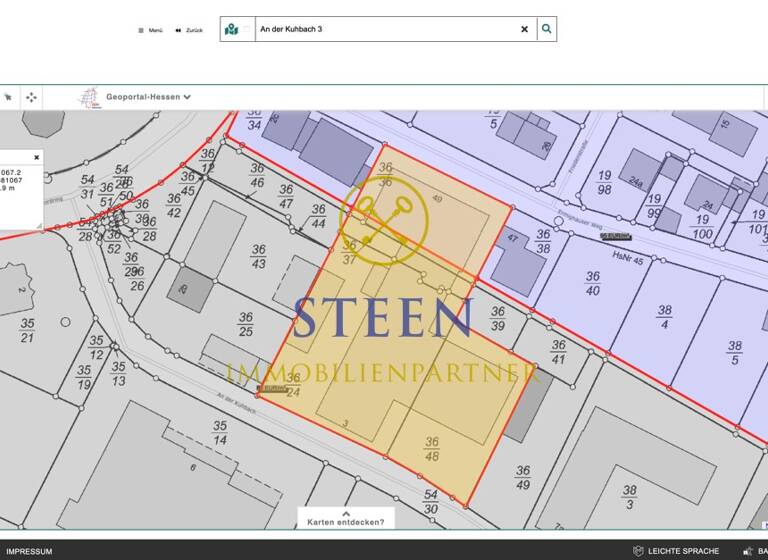
Task: Click parcel label 36/48 on the map
Action: tap(432, 449)
